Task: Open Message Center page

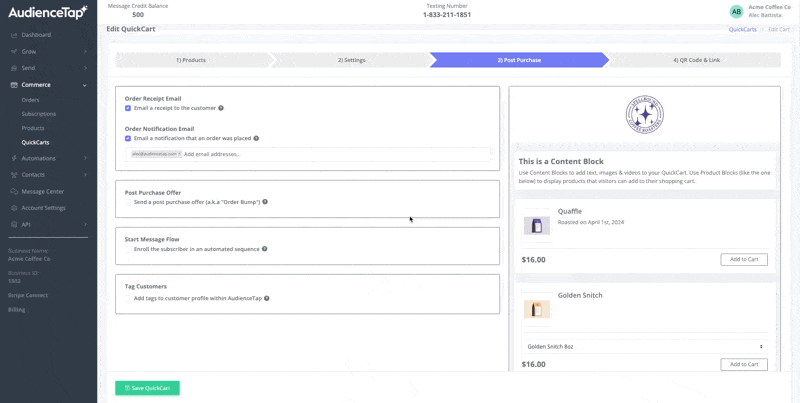Action: (42, 191)
